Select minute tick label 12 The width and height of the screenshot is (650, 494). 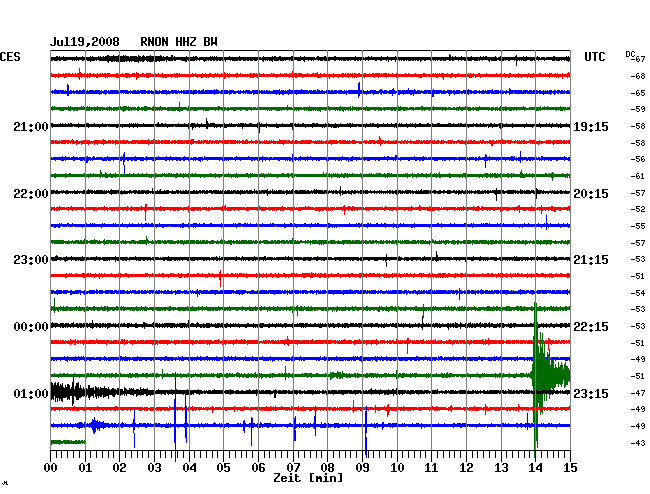(466, 468)
